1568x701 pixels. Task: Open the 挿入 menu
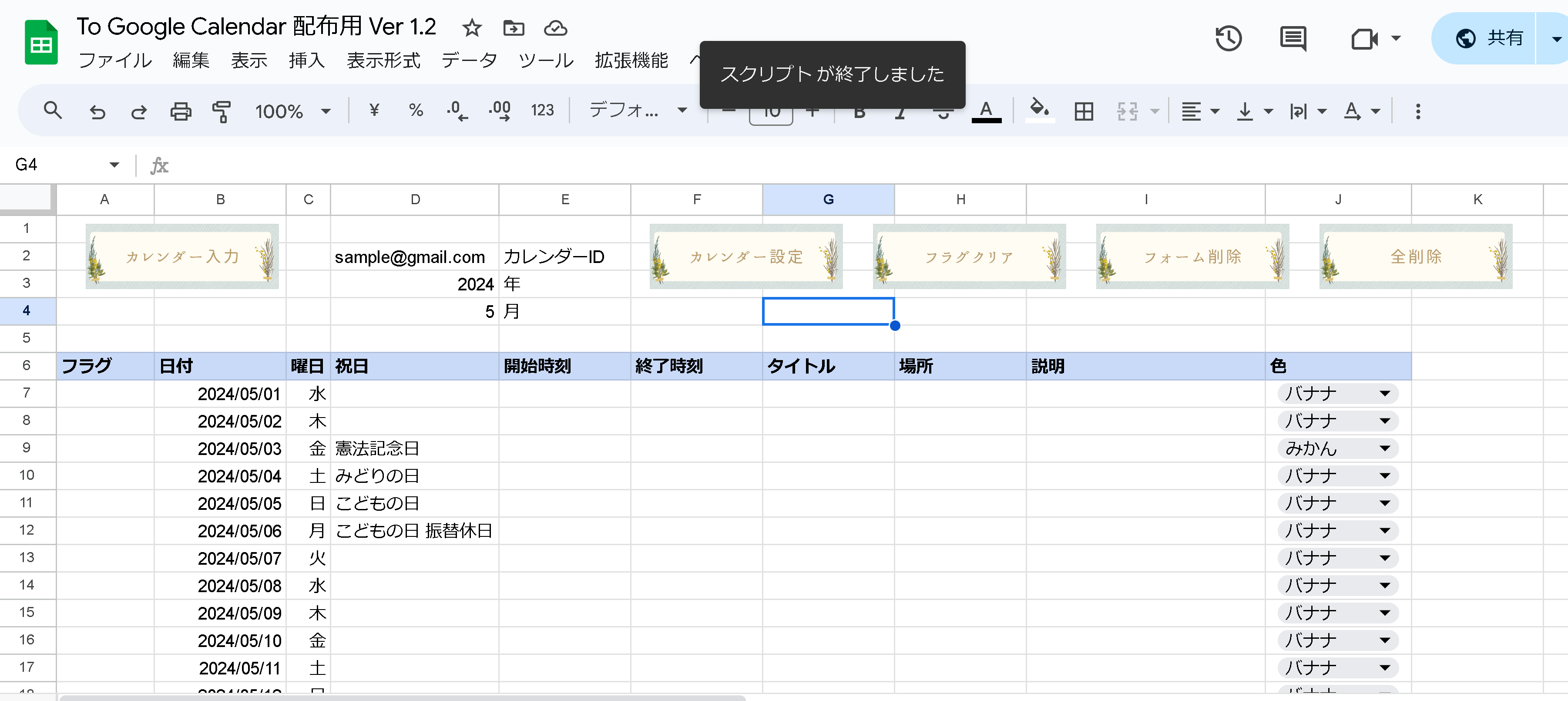(x=306, y=60)
